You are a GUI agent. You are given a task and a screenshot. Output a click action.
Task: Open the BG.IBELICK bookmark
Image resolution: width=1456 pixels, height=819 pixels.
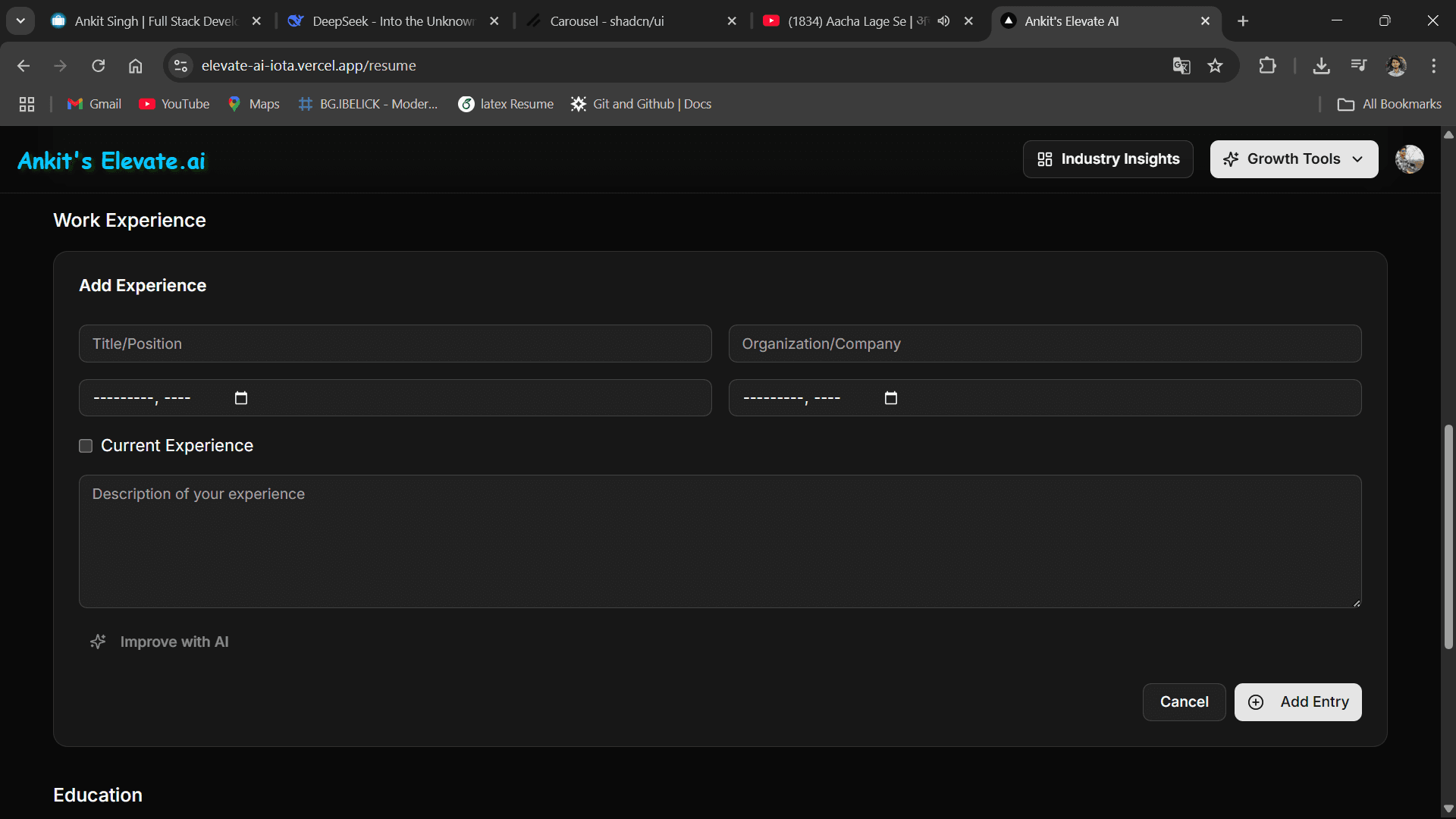tap(369, 104)
